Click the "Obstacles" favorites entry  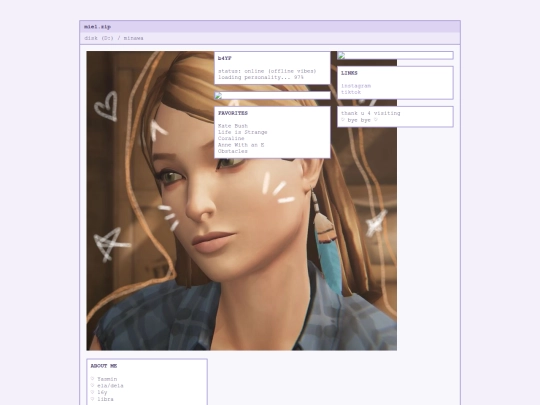pyautogui.click(x=233, y=151)
